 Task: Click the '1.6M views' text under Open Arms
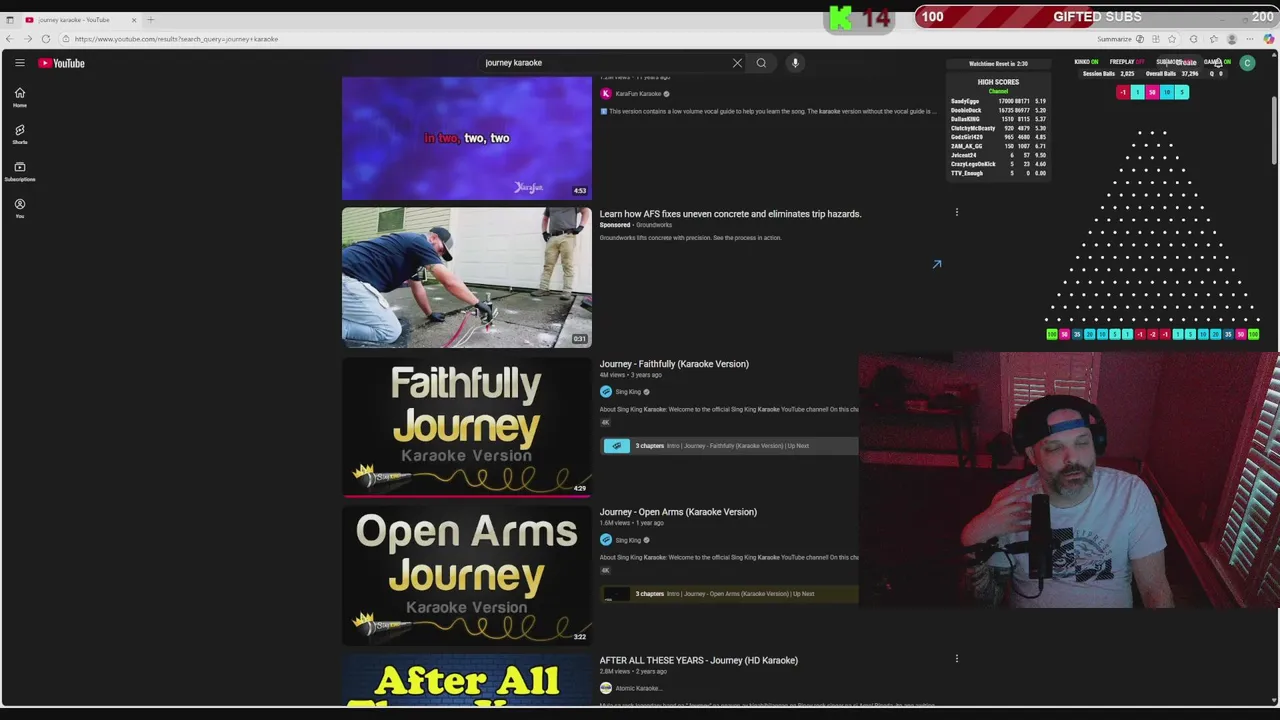614,523
